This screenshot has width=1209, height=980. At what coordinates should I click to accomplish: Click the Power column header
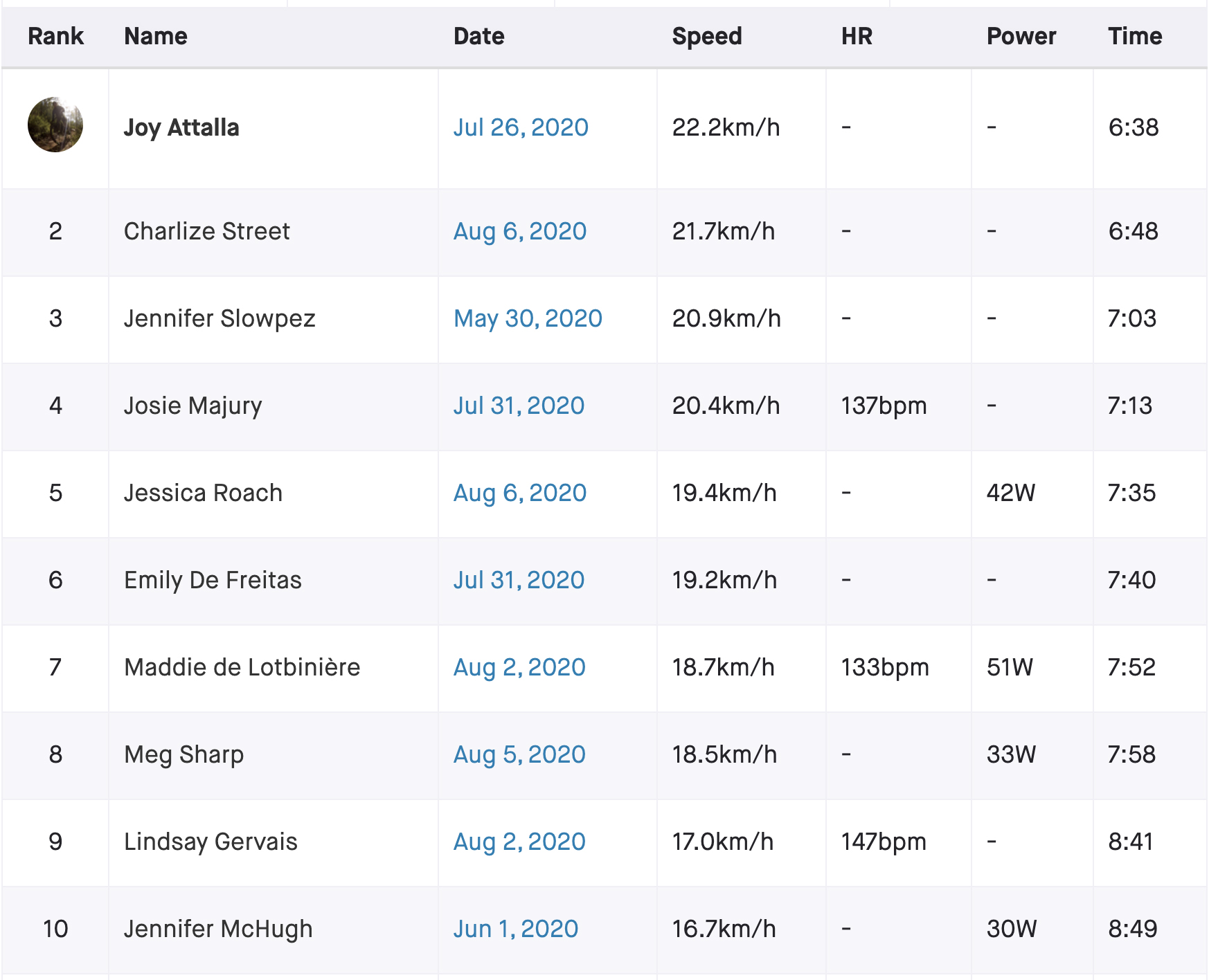(1021, 36)
